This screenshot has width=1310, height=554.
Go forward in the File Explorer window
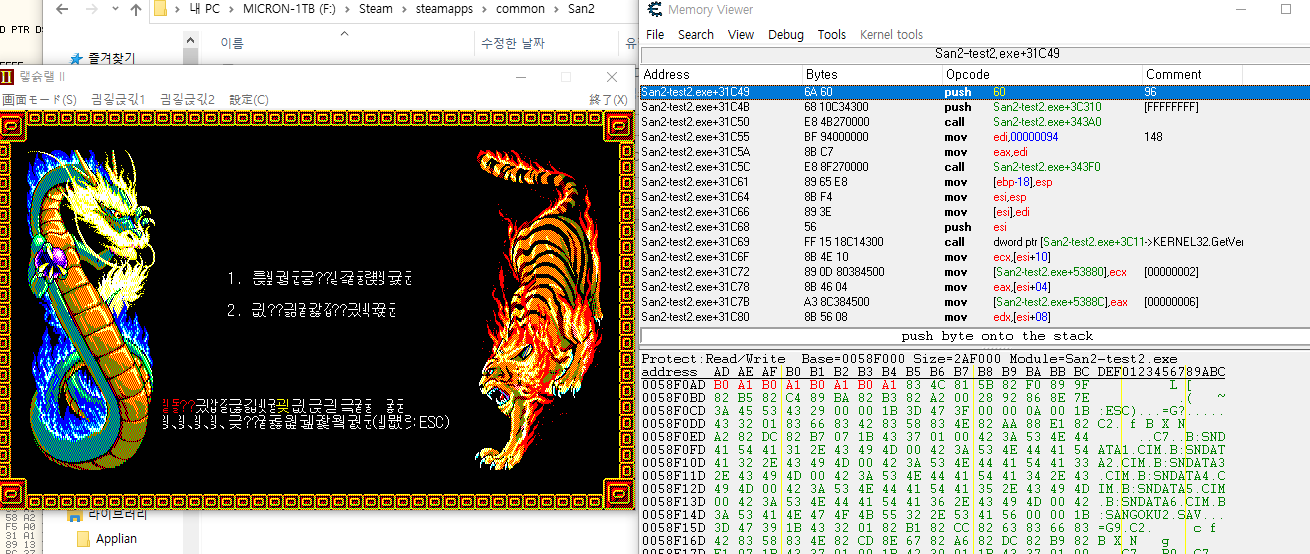point(91,9)
